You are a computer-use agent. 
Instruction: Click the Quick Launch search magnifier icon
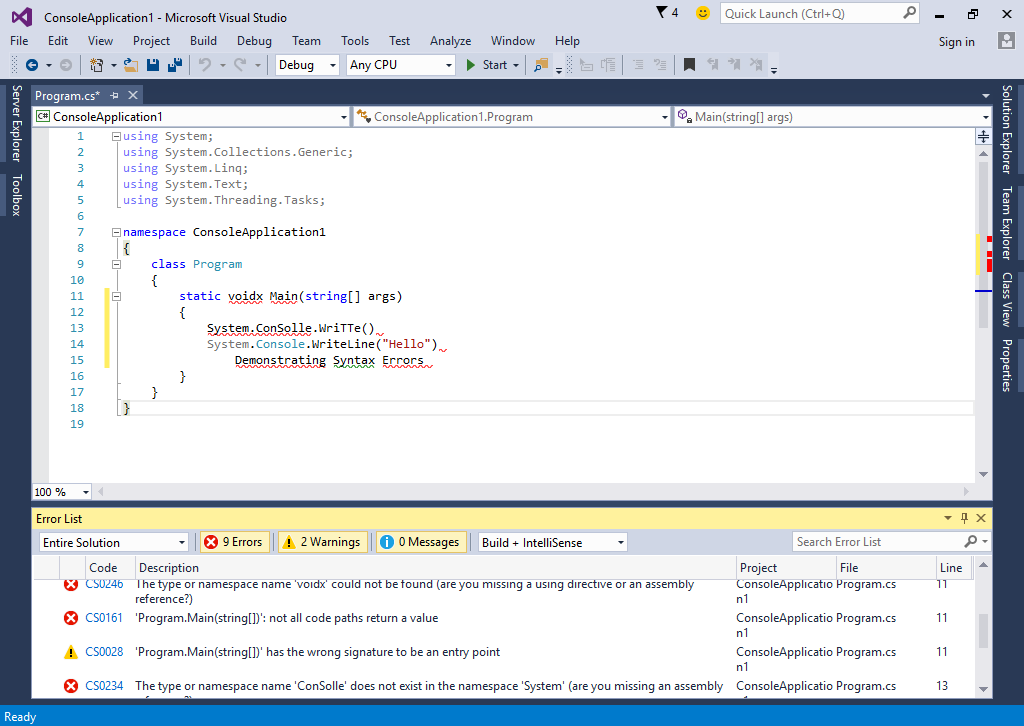[909, 13]
